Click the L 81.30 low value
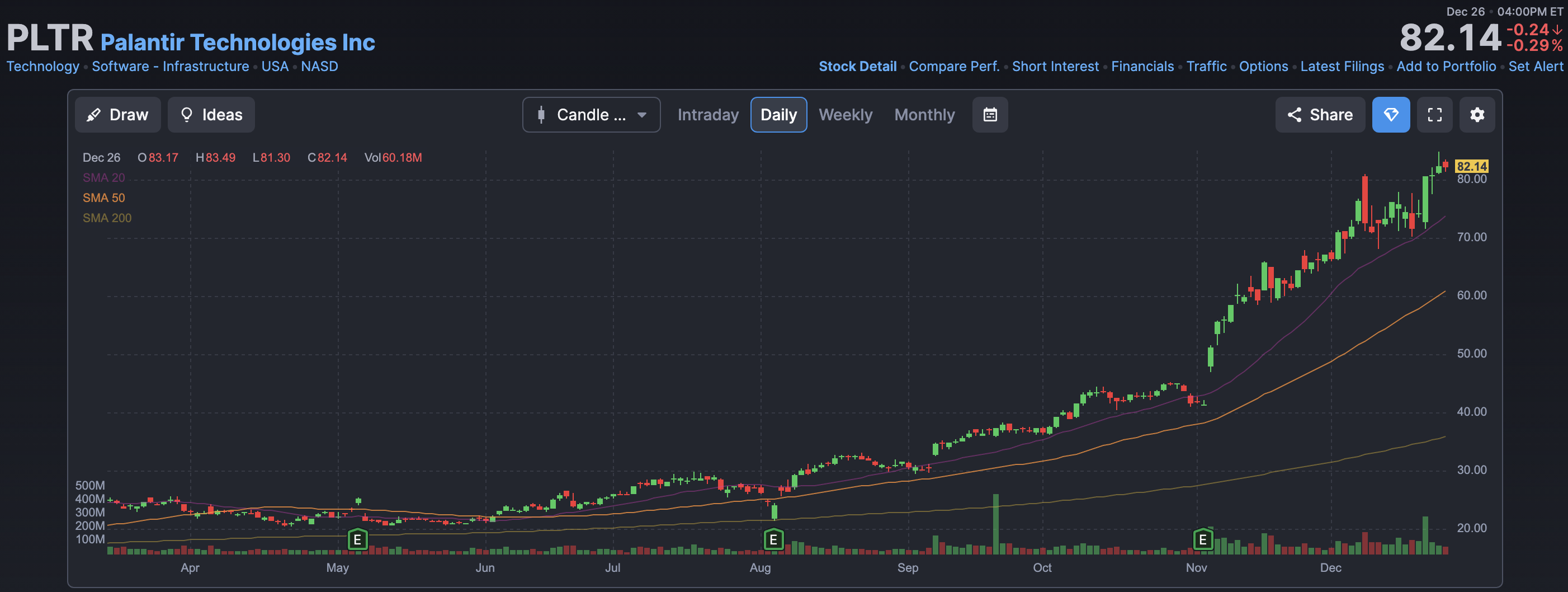The height and width of the screenshot is (592, 1568). 271,158
